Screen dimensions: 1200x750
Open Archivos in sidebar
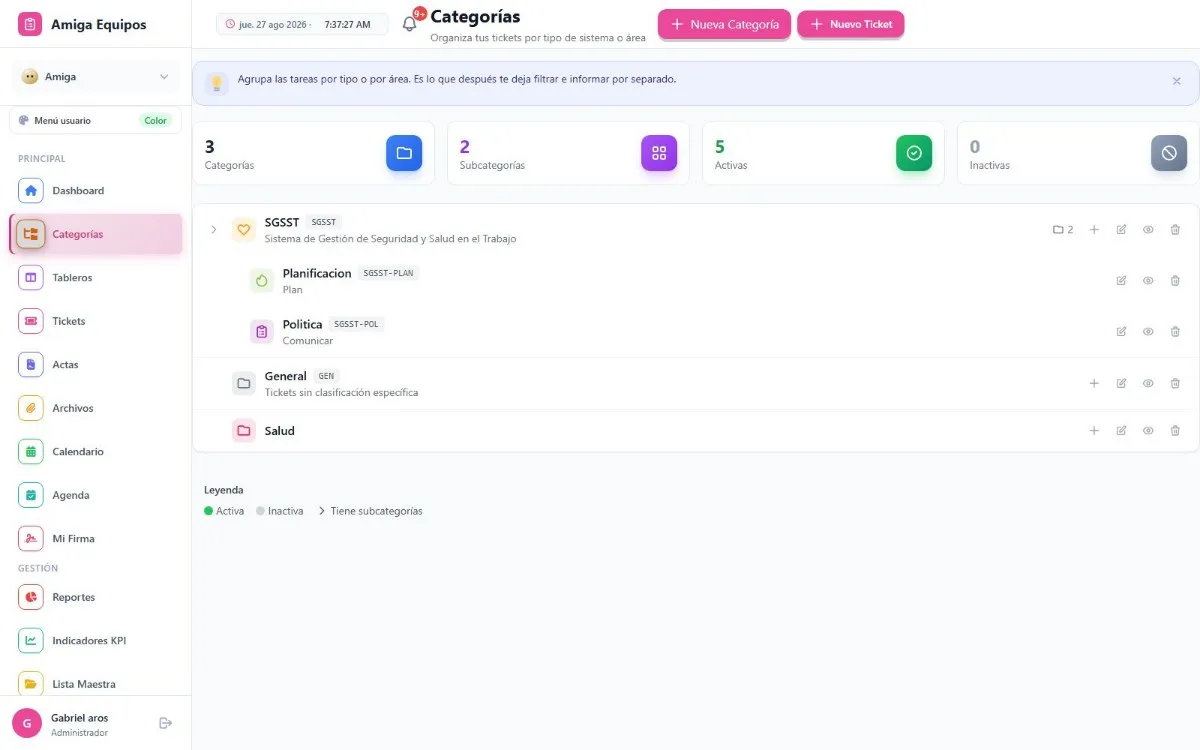[x=96, y=408]
